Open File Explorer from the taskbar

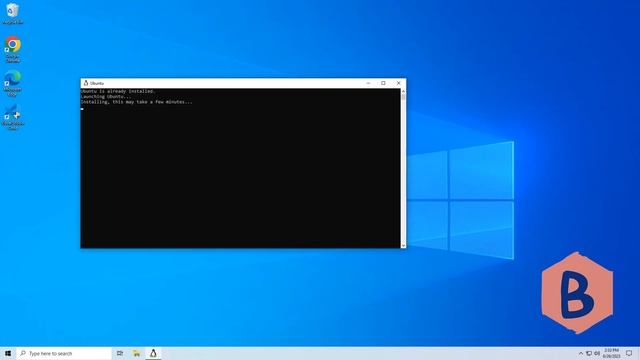point(136,353)
